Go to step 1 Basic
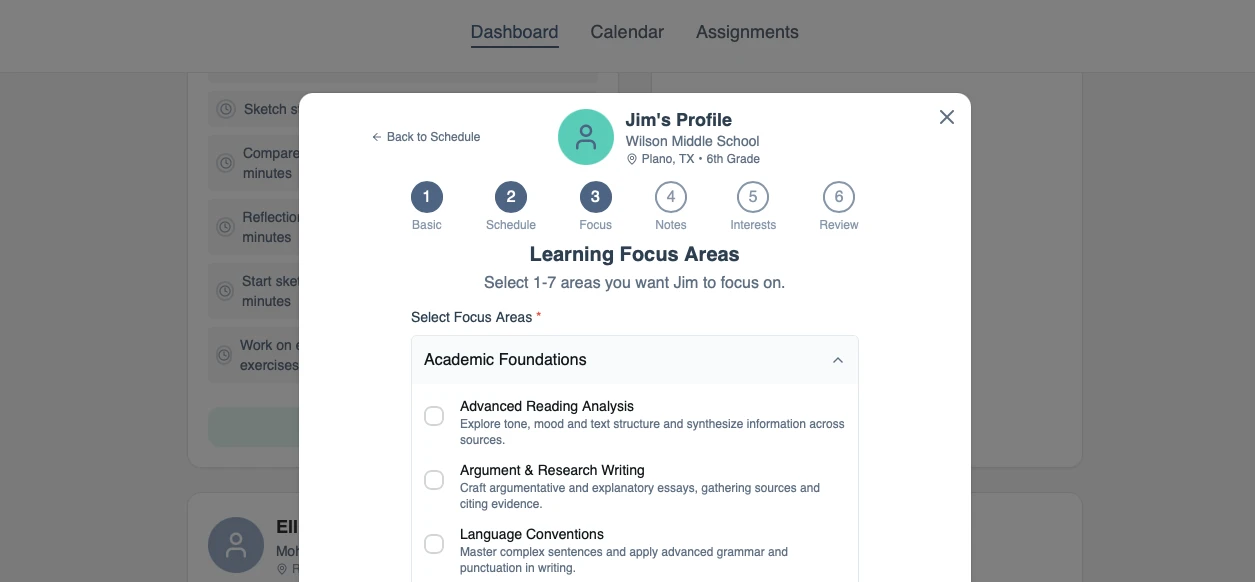The height and width of the screenshot is (582, 1255). [x=426, y=197]
